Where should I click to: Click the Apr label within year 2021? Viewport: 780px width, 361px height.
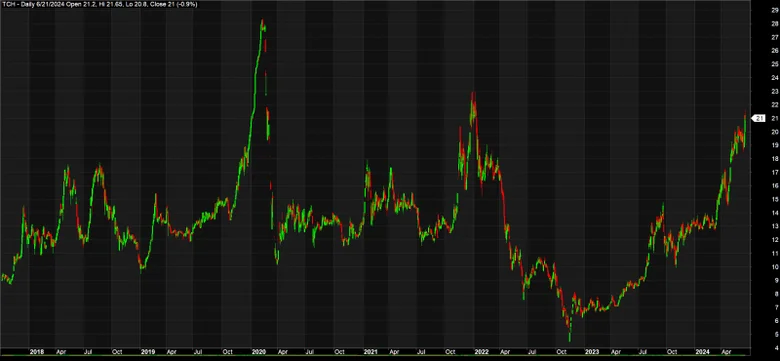(395, 352)
